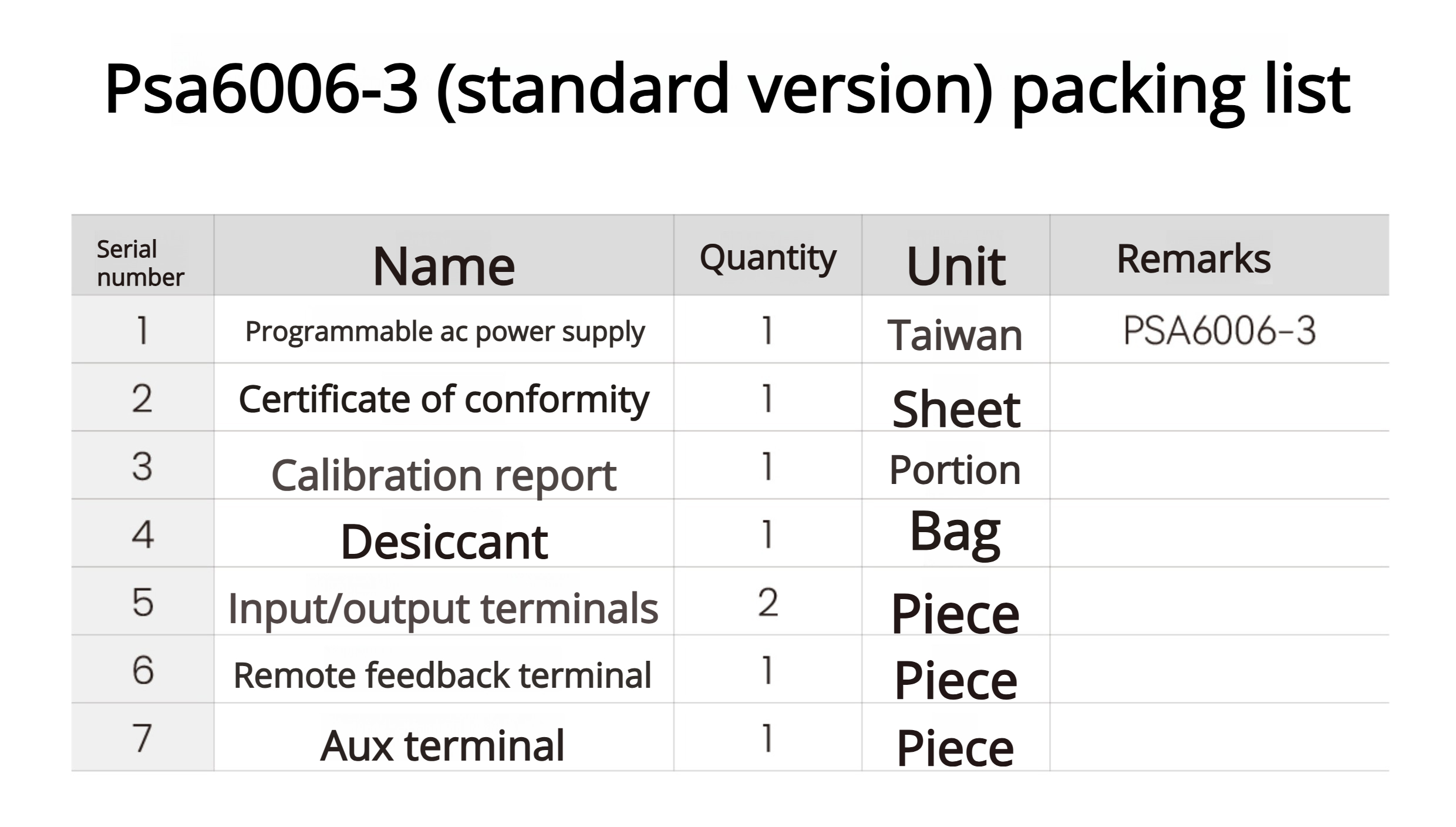Click the "Aux terminal" name cell
Viewport: 1456px width, 827px height.
pos(442,745)
